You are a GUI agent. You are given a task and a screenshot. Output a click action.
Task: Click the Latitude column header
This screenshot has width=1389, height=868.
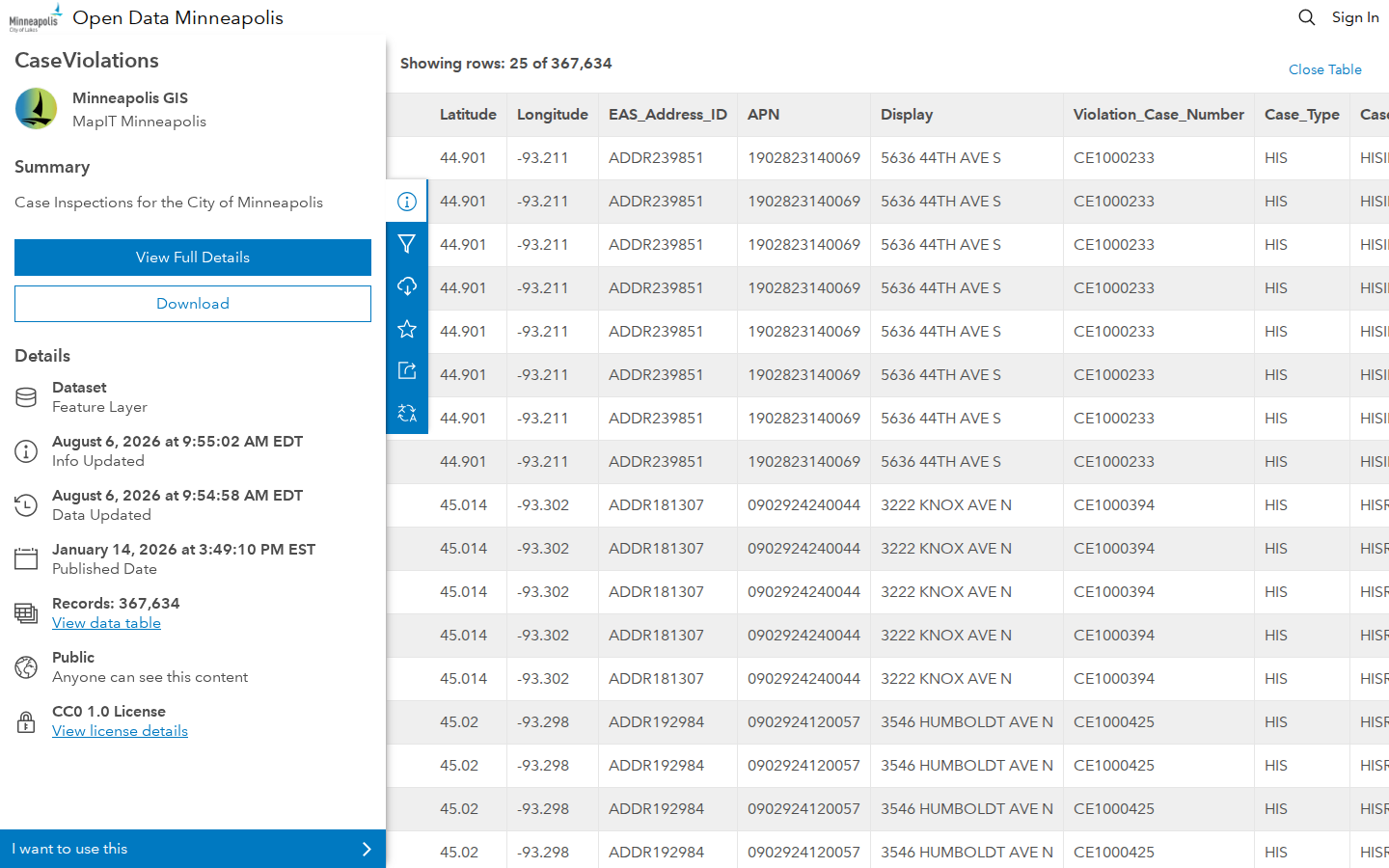coord(468,115)
